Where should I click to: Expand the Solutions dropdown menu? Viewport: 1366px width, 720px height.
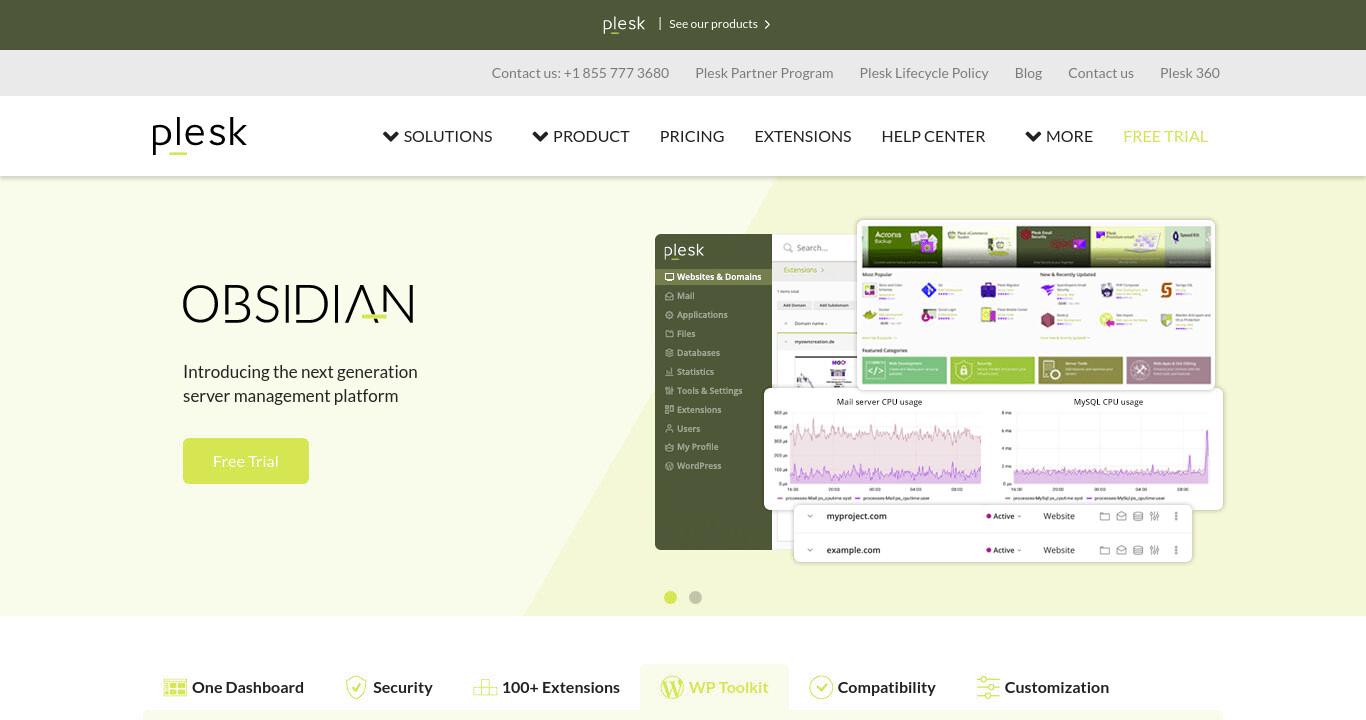(x=437, y=136)
